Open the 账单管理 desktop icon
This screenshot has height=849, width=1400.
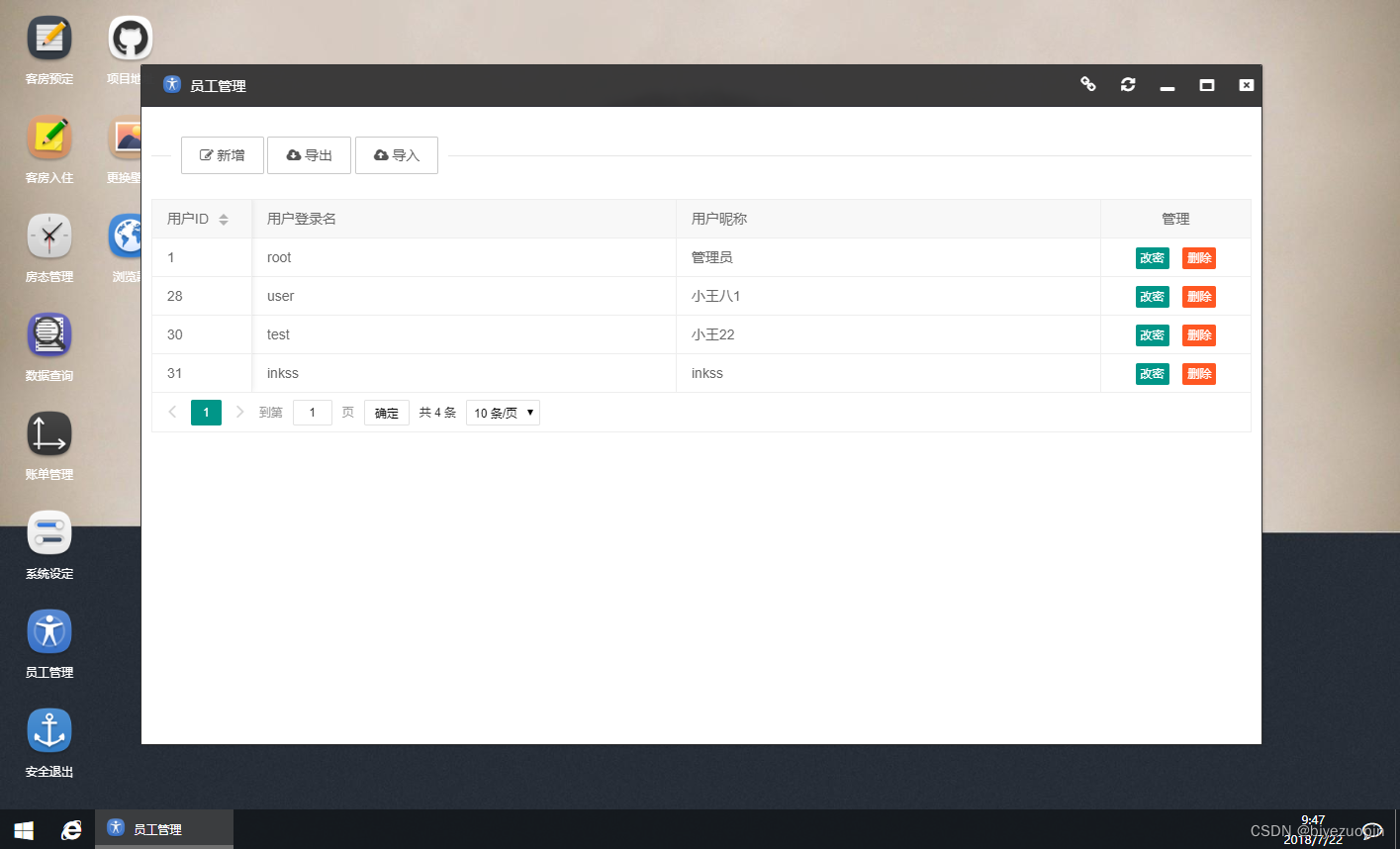(x=49, y=434)
